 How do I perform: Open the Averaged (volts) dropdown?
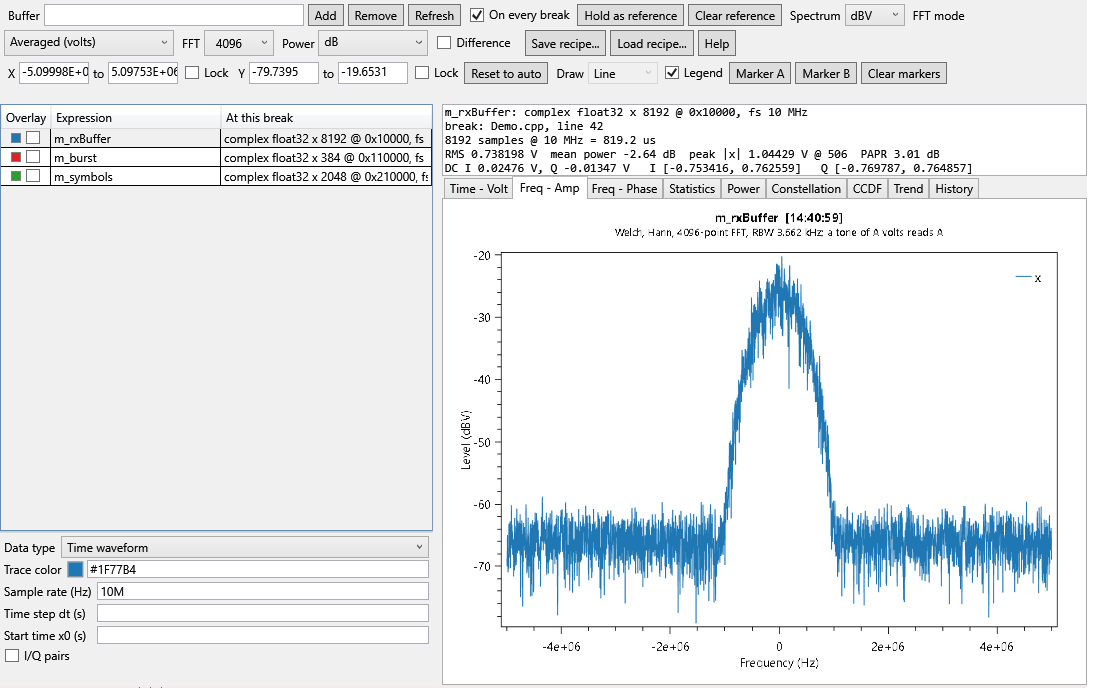coord(88,43)
